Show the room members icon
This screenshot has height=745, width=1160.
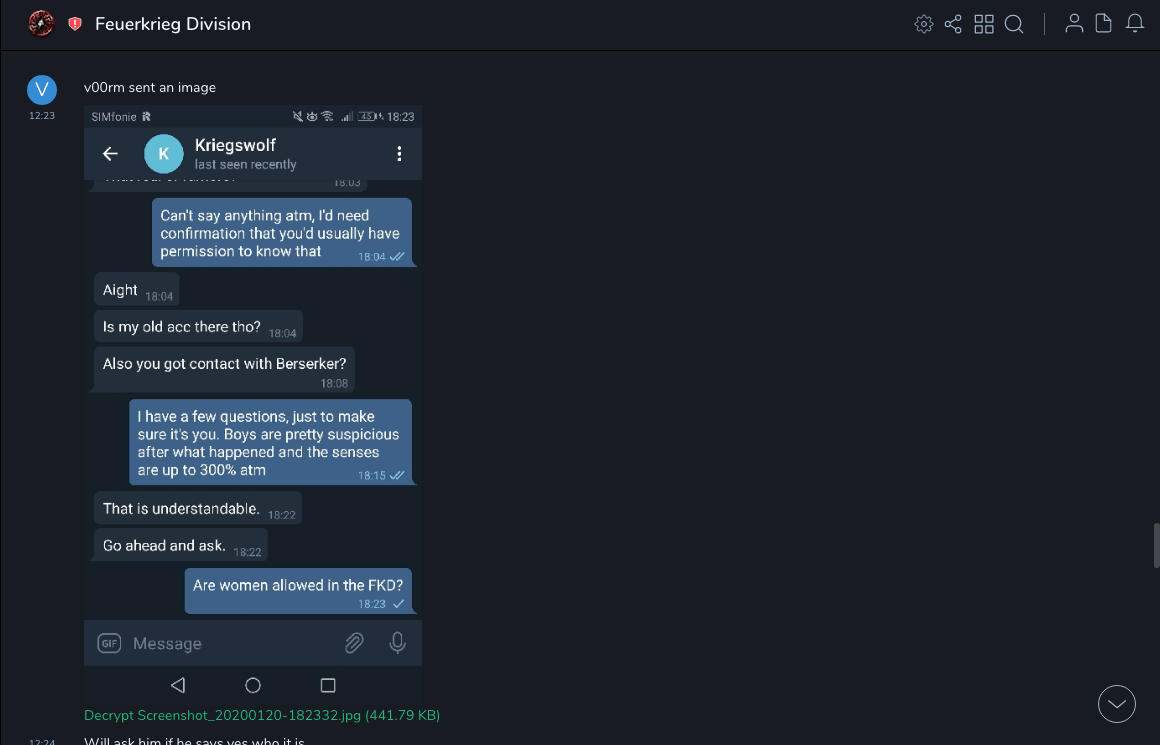1074,24
